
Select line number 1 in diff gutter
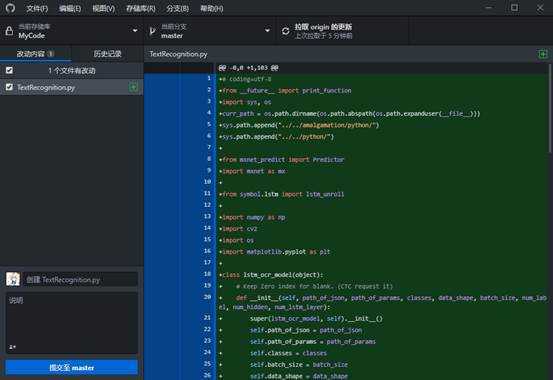209,78
